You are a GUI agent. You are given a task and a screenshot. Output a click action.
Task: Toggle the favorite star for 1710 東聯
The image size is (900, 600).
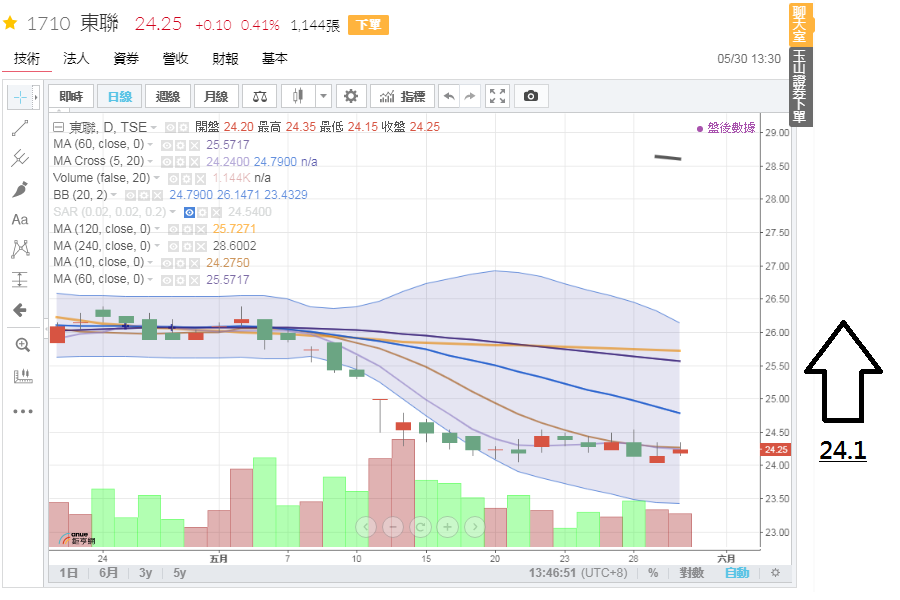coord(10,24)
